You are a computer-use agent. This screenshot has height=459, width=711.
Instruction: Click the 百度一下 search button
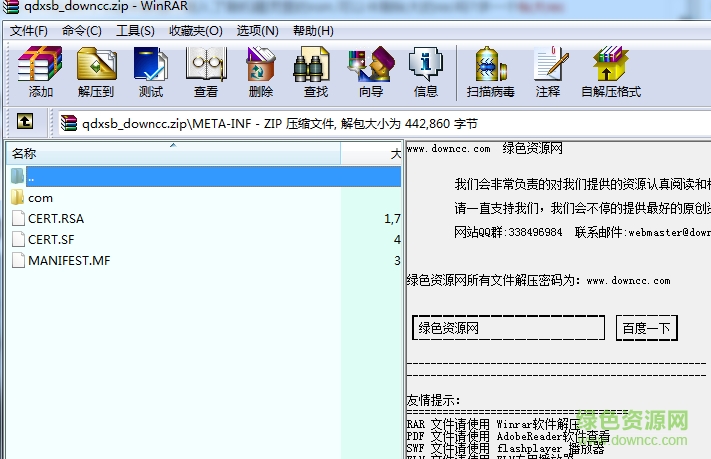point(647,328)
